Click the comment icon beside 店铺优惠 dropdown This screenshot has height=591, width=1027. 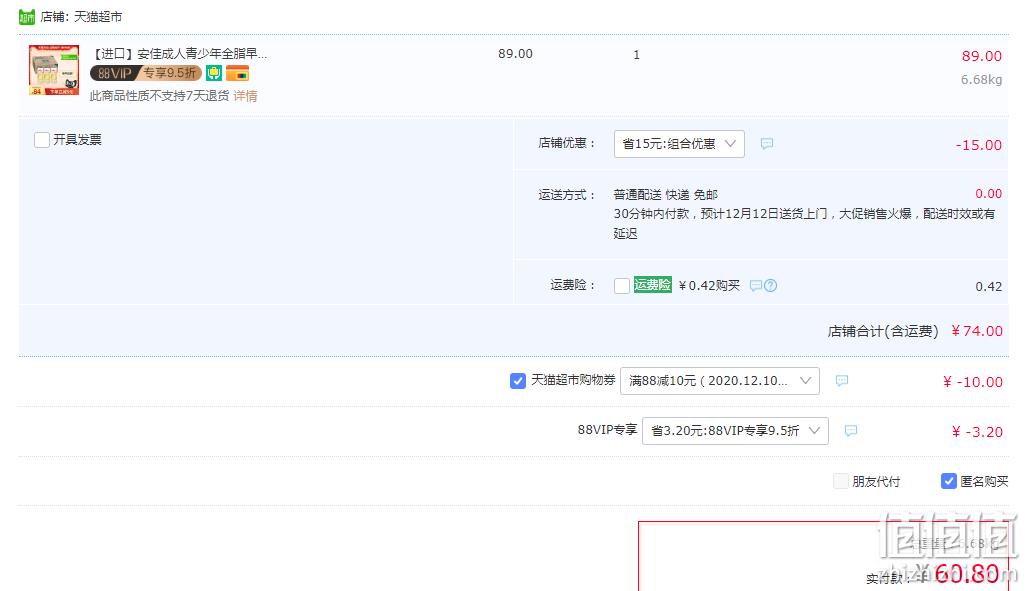[x=766, y=143]
